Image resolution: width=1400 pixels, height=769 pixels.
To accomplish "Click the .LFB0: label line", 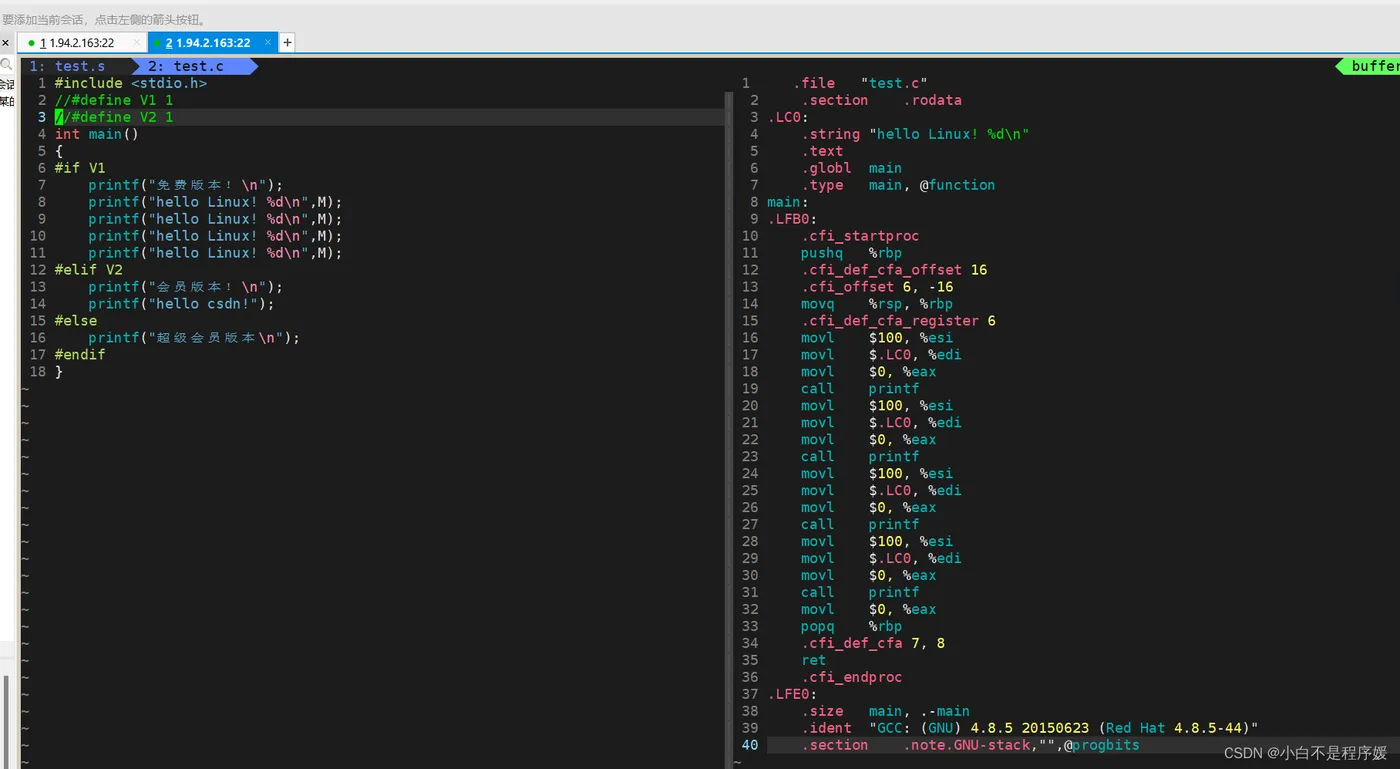I will (x=792, y=219).
